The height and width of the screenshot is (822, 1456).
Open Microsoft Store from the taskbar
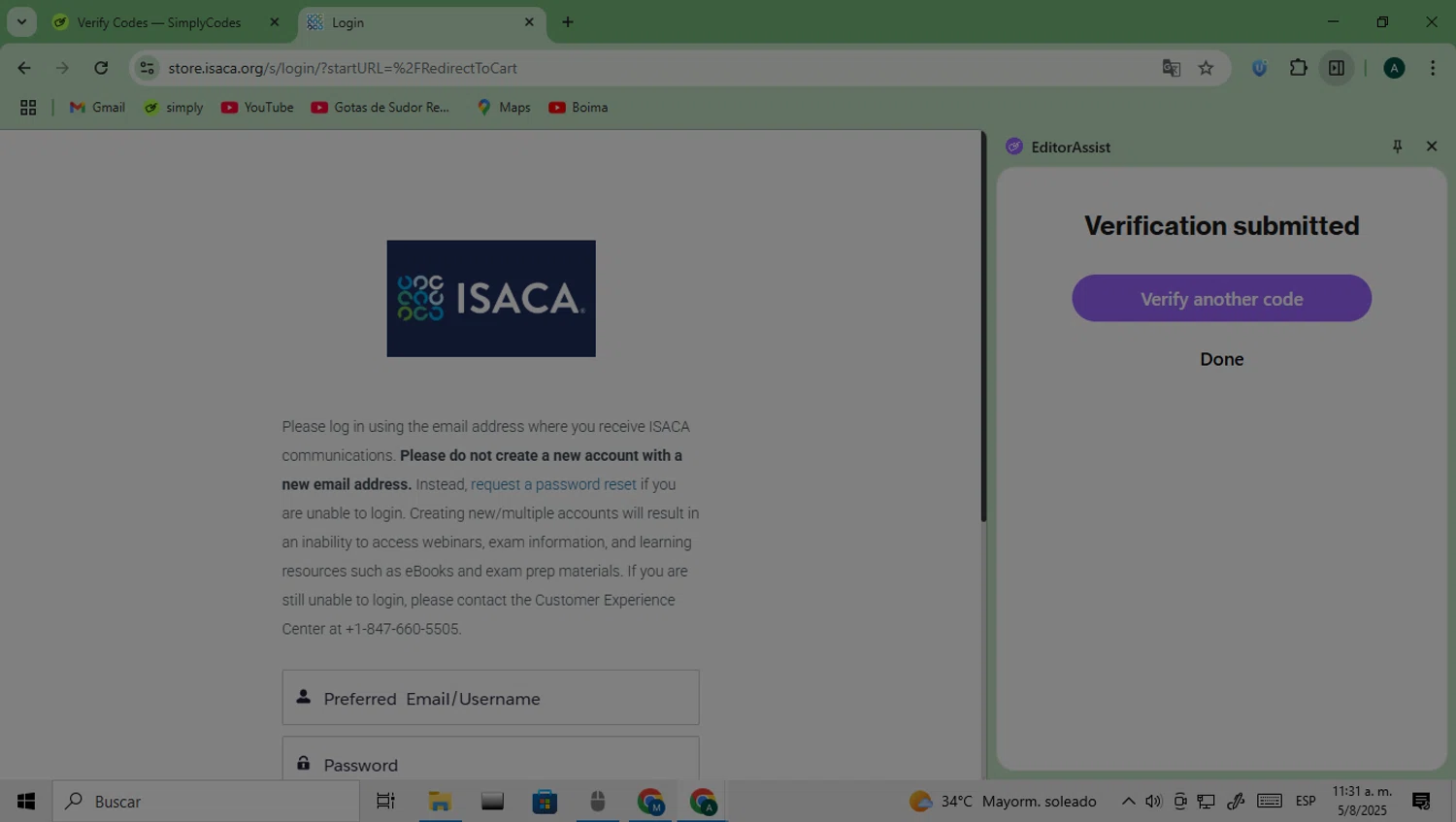(x=545, y=802)
